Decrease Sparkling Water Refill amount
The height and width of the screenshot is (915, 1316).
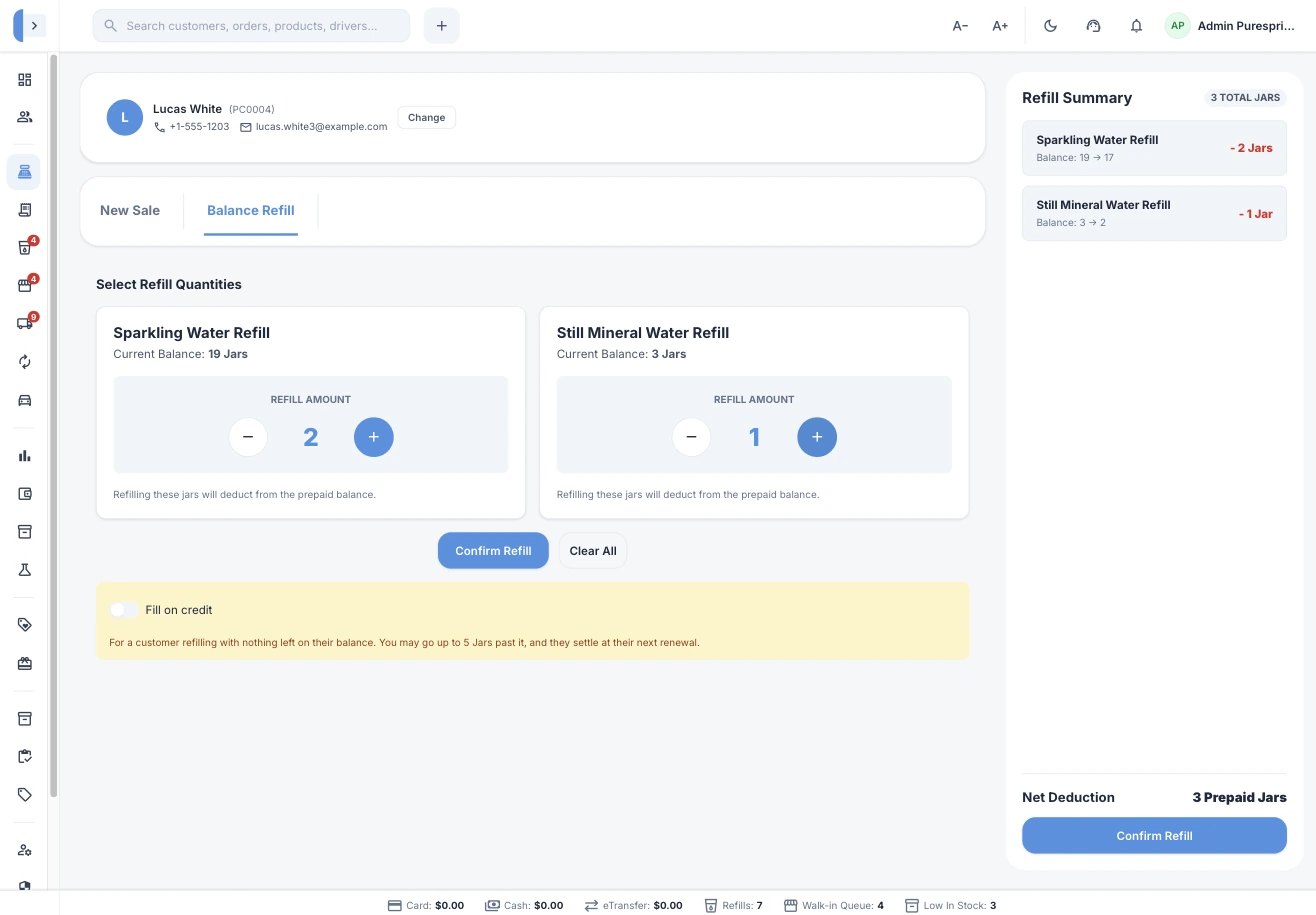(248, 437)
